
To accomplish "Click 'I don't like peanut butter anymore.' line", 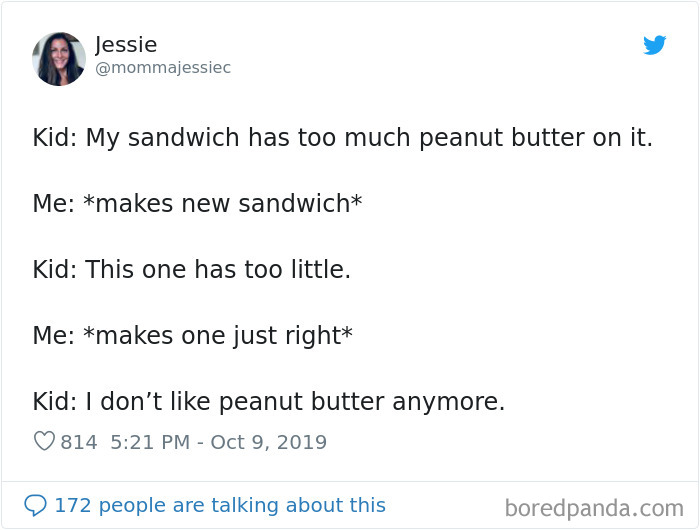I will coord(295,402).
